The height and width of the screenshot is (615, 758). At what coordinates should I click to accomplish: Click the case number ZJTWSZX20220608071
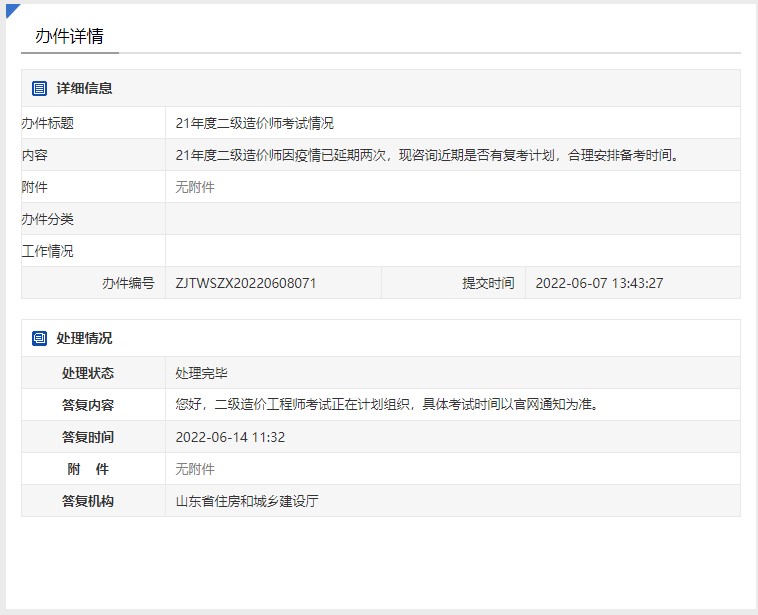pyautogui.click(x=246, y=283)
